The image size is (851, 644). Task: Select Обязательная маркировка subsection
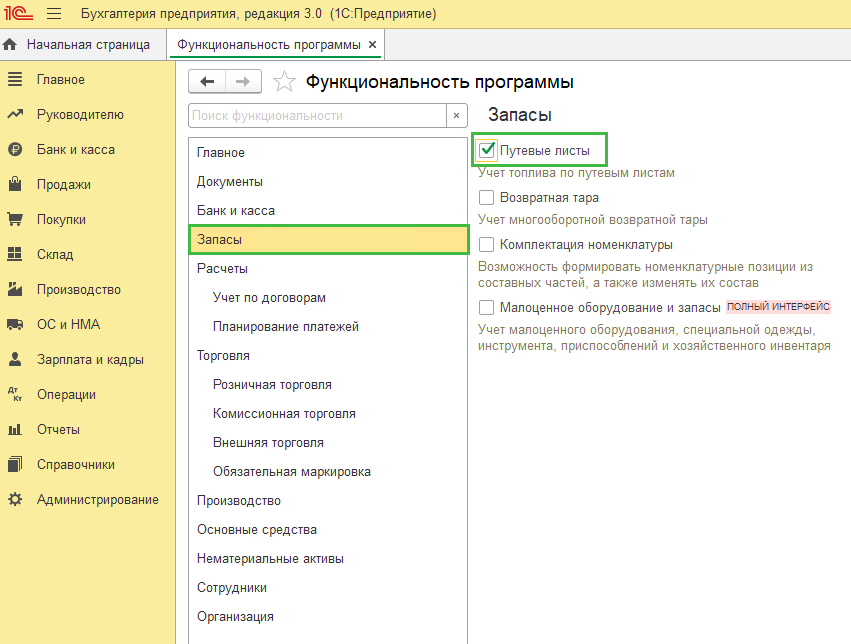328,471
